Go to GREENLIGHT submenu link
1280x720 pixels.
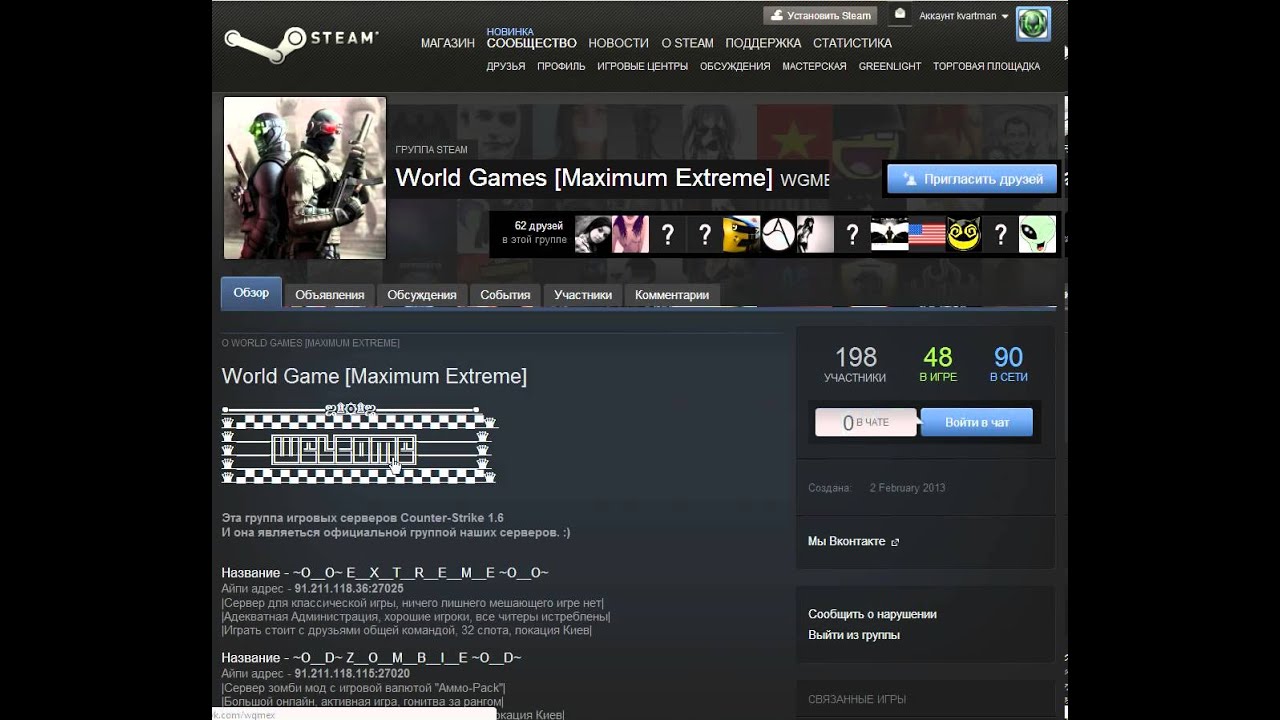890,66
